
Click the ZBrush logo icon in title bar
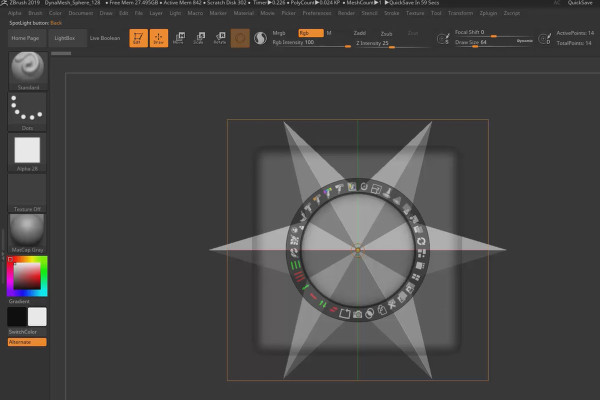point(4,3)
